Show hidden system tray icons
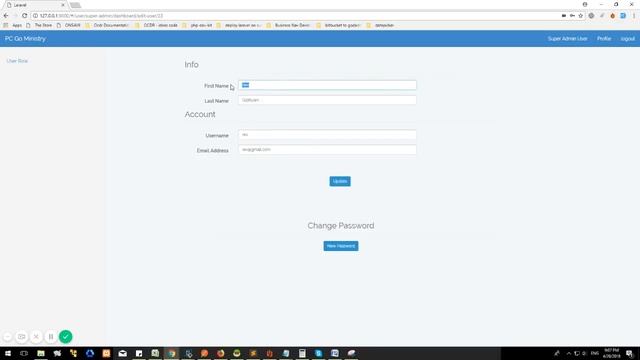 (569, 353)
